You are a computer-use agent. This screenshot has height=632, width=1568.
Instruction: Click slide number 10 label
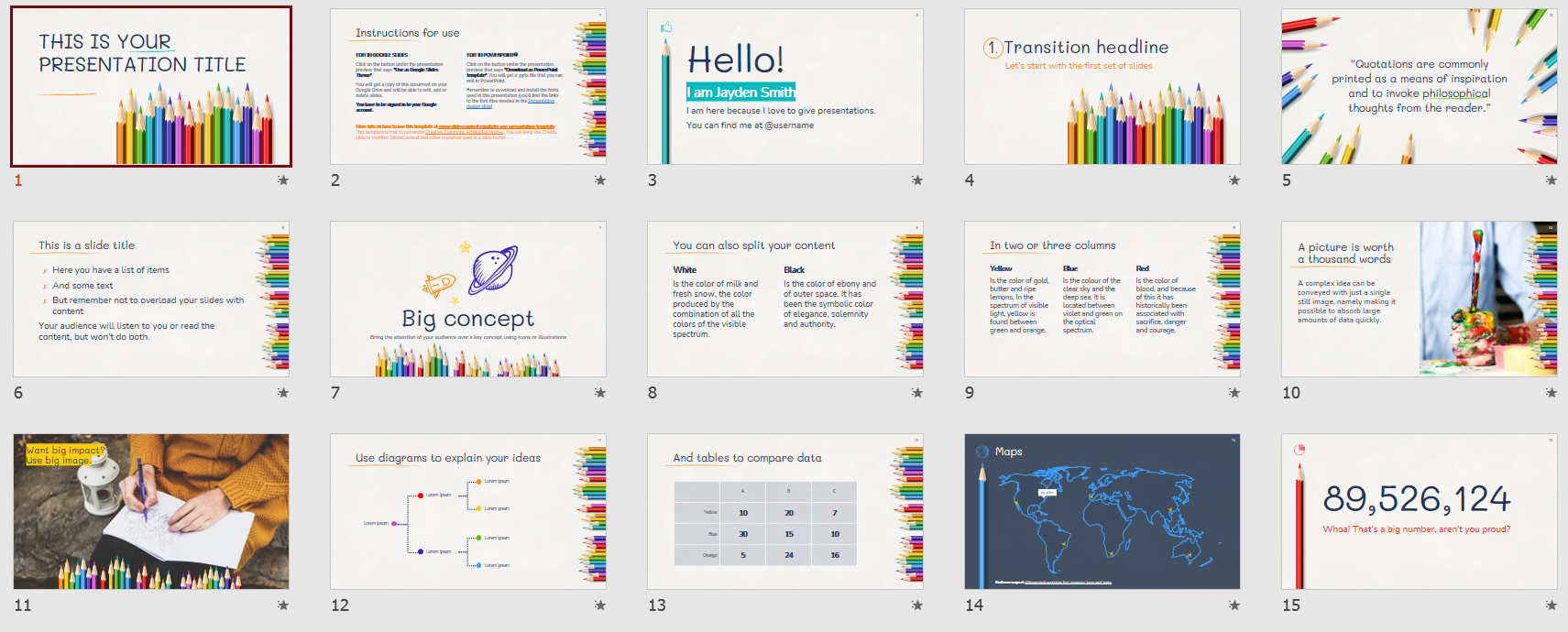pyautogui.click(x=1291, y=393)
